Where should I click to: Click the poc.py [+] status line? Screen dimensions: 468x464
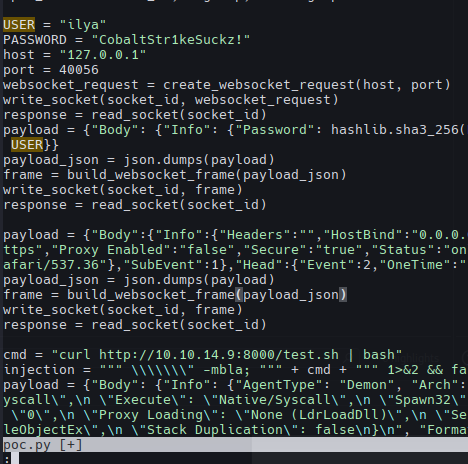pos(234,445)
